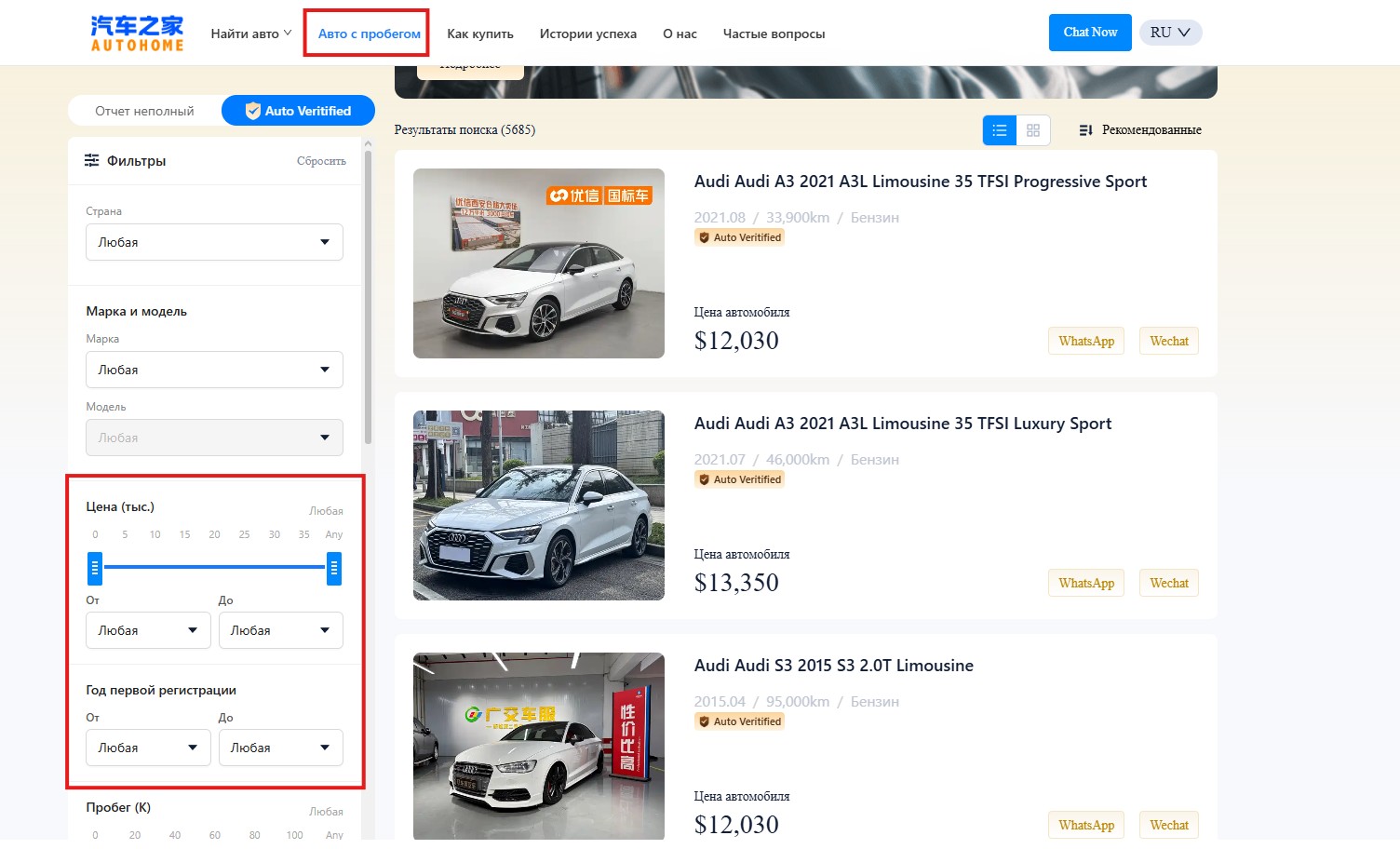The image size is (1400, 849).
Task: Open registration year От dropdown
Action: pyautogui.click(x=148, y=748)
